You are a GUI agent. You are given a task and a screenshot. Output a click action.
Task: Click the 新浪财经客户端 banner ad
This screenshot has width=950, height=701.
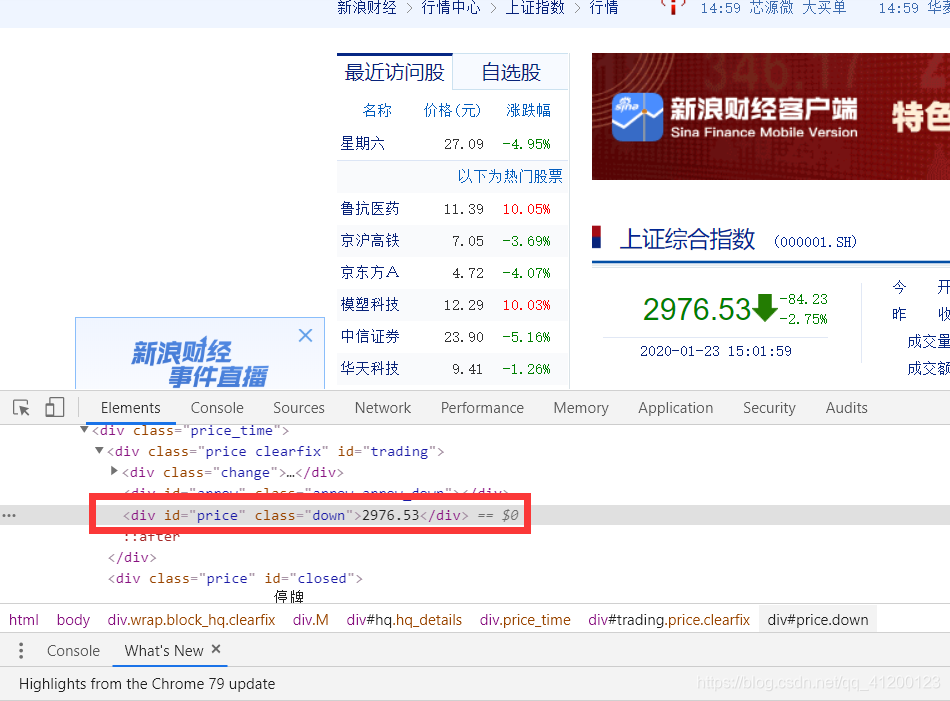[x=771, y=116]
